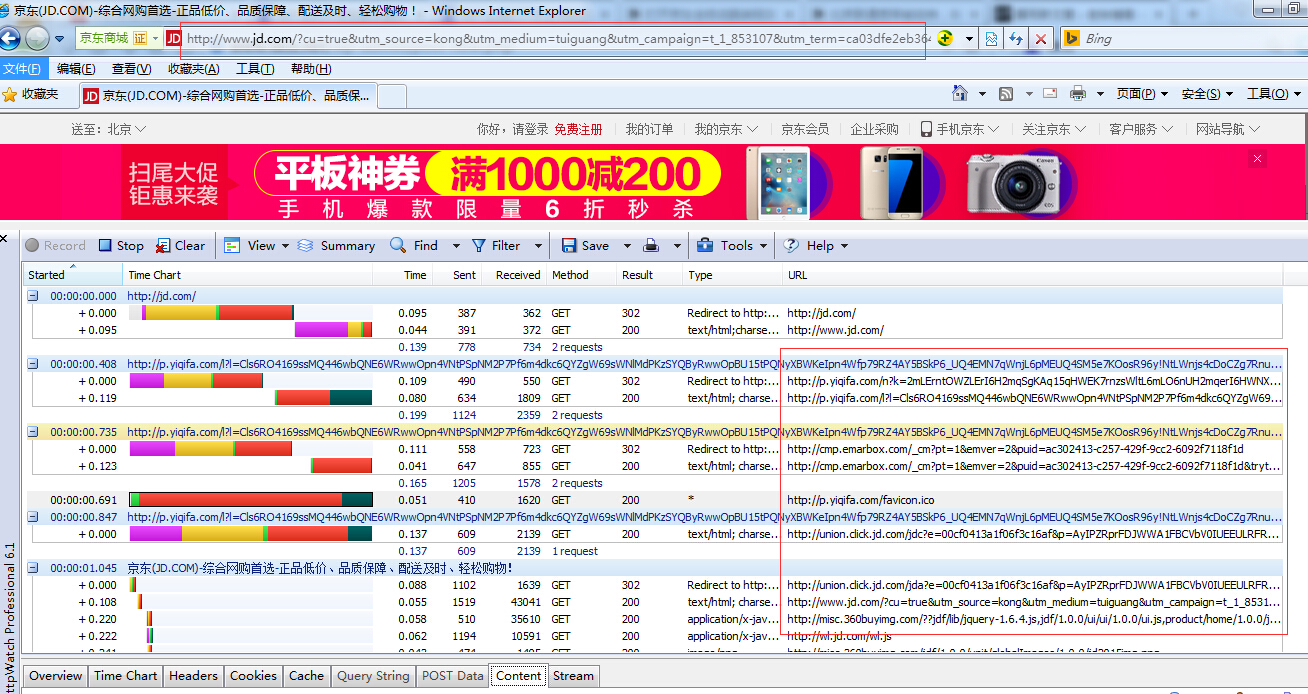The image size is (1308, 694).
Task: Click the Stop recording button in HttpWatch
Action: pyautogui.click(x=121, y=245)
